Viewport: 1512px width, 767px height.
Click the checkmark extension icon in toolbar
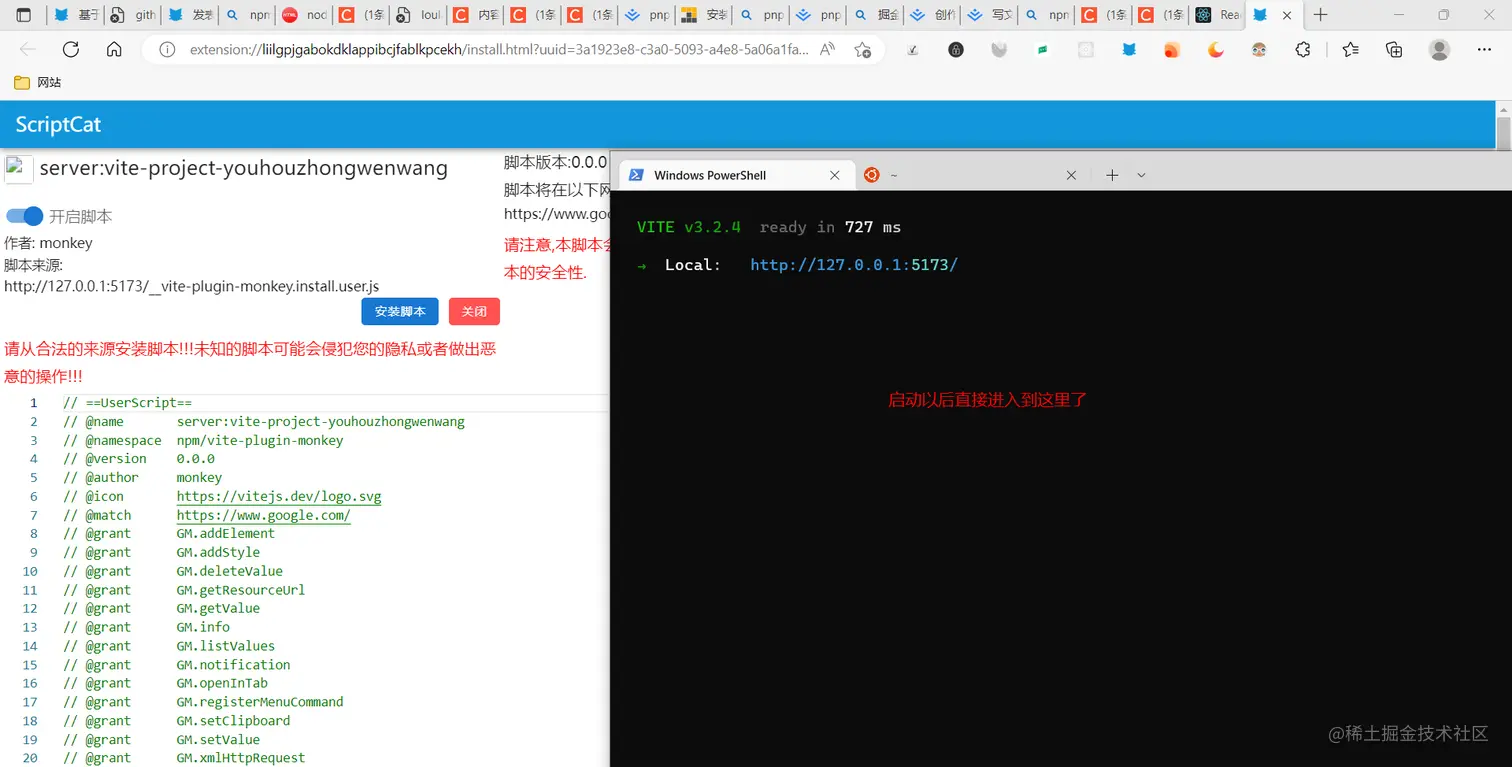point(913,49)
